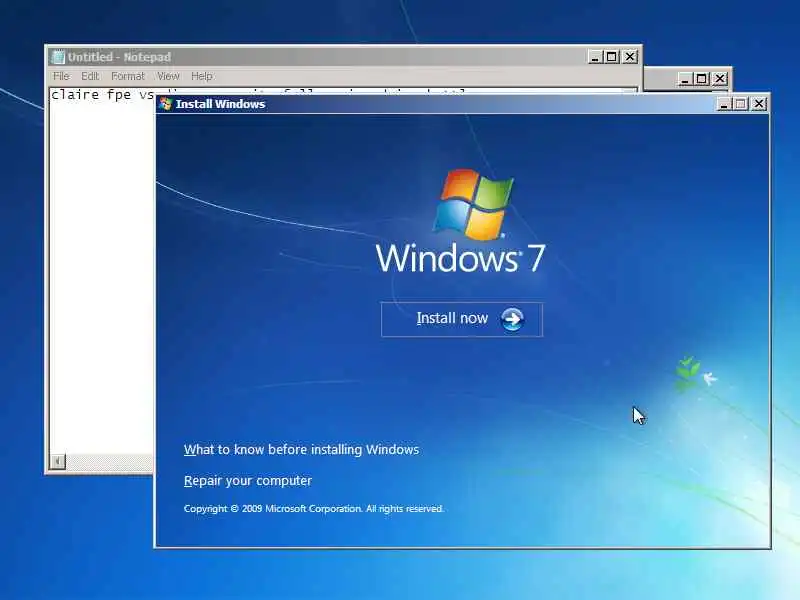Click Notepad's horizontal scrollbar left arrow
800x600 pixels.
pos(58,461)
